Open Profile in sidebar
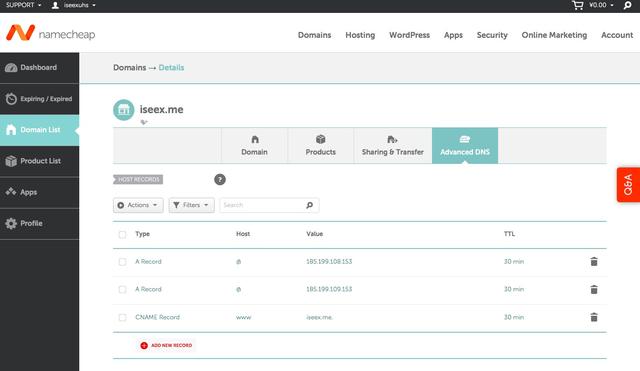 [x=40, y=223]
